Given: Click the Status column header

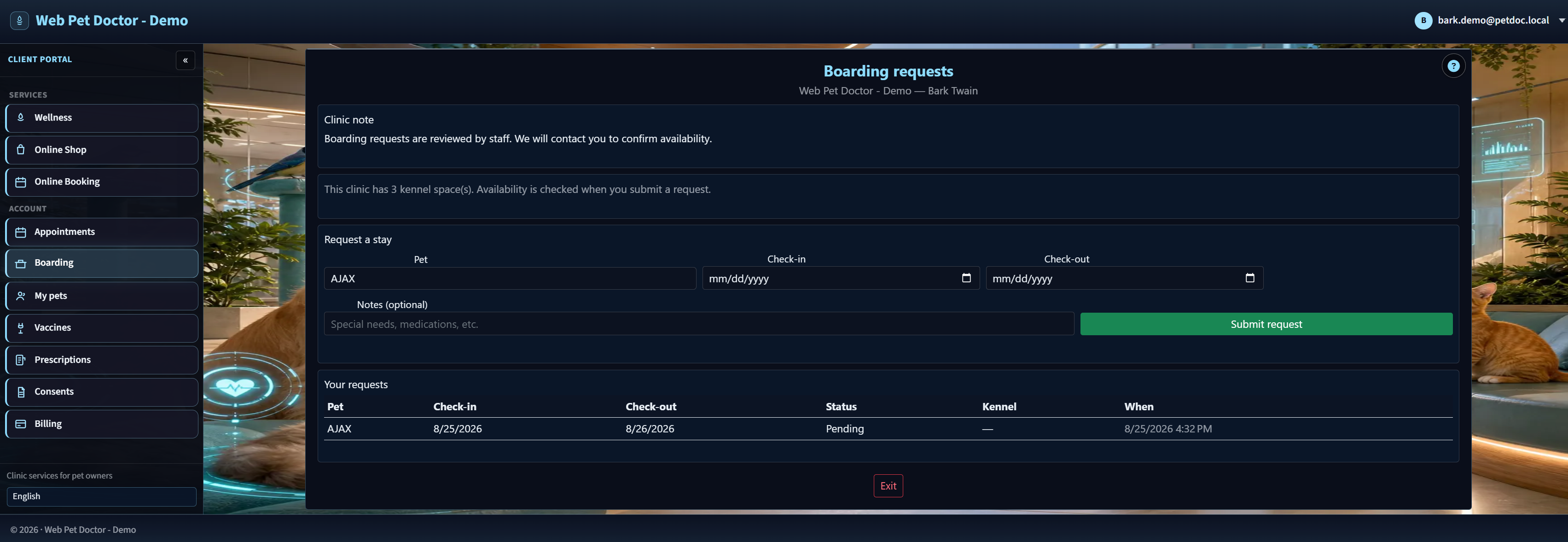Looking at the screenshot, I should 841,407.
